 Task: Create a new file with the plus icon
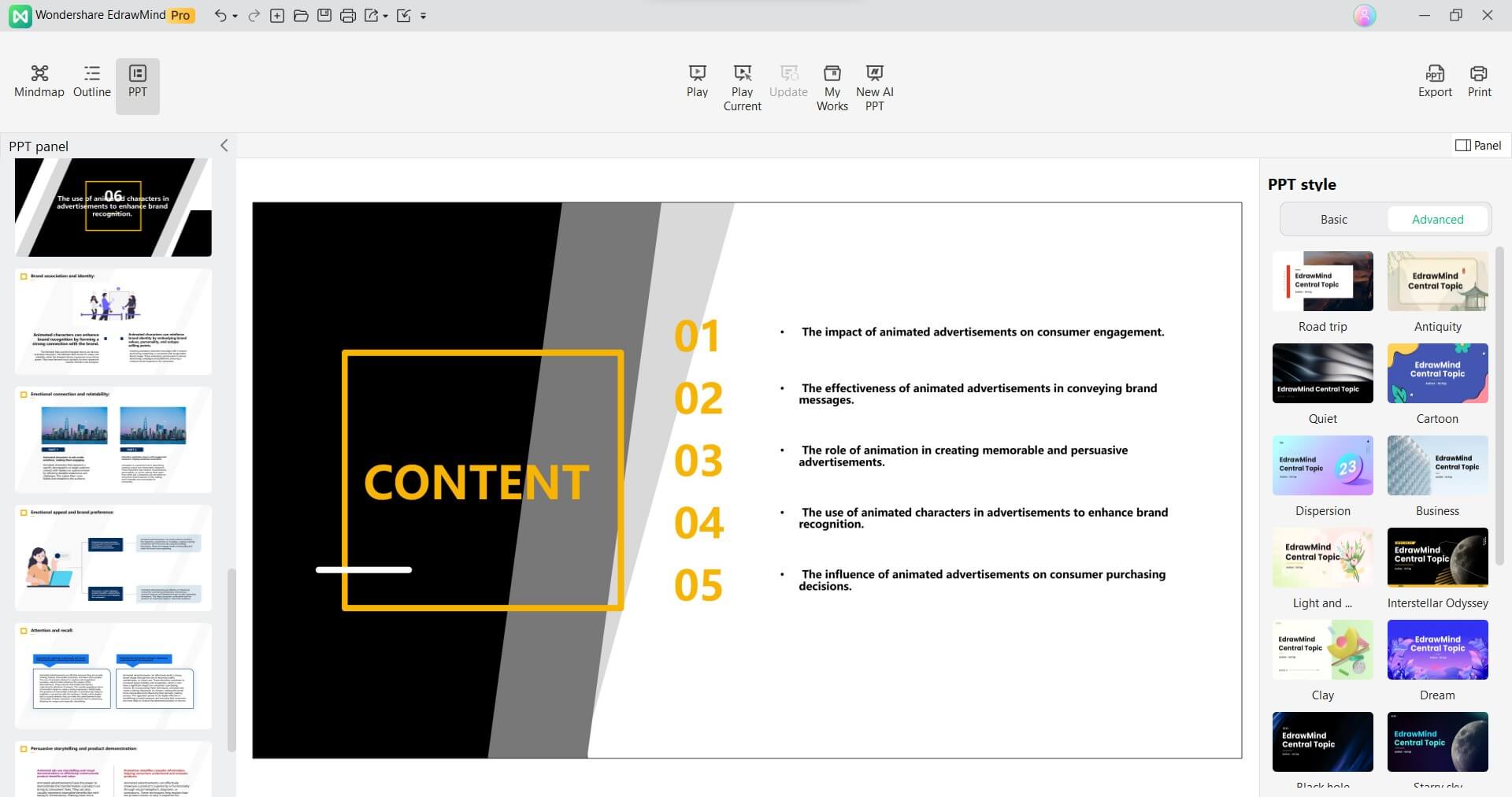coord(277,16)
